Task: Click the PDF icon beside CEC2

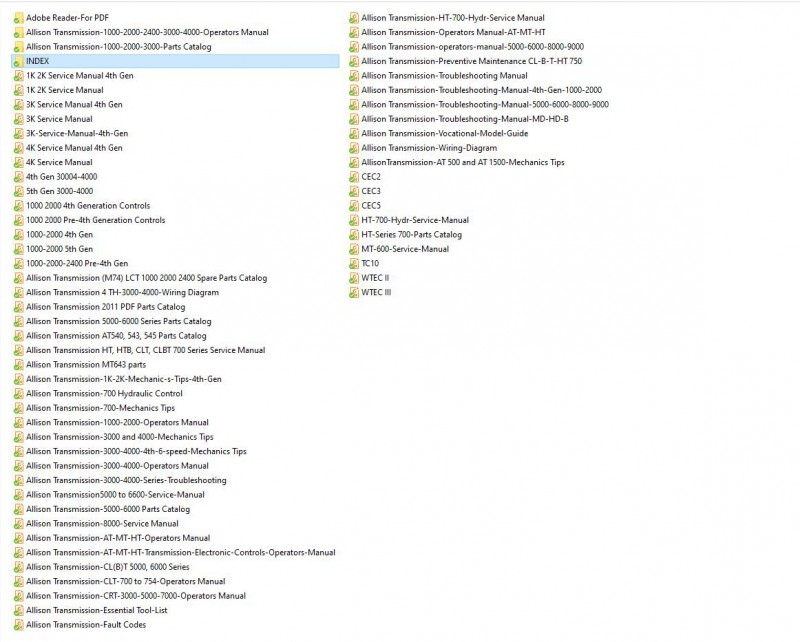Action: [x=354, y=177]
